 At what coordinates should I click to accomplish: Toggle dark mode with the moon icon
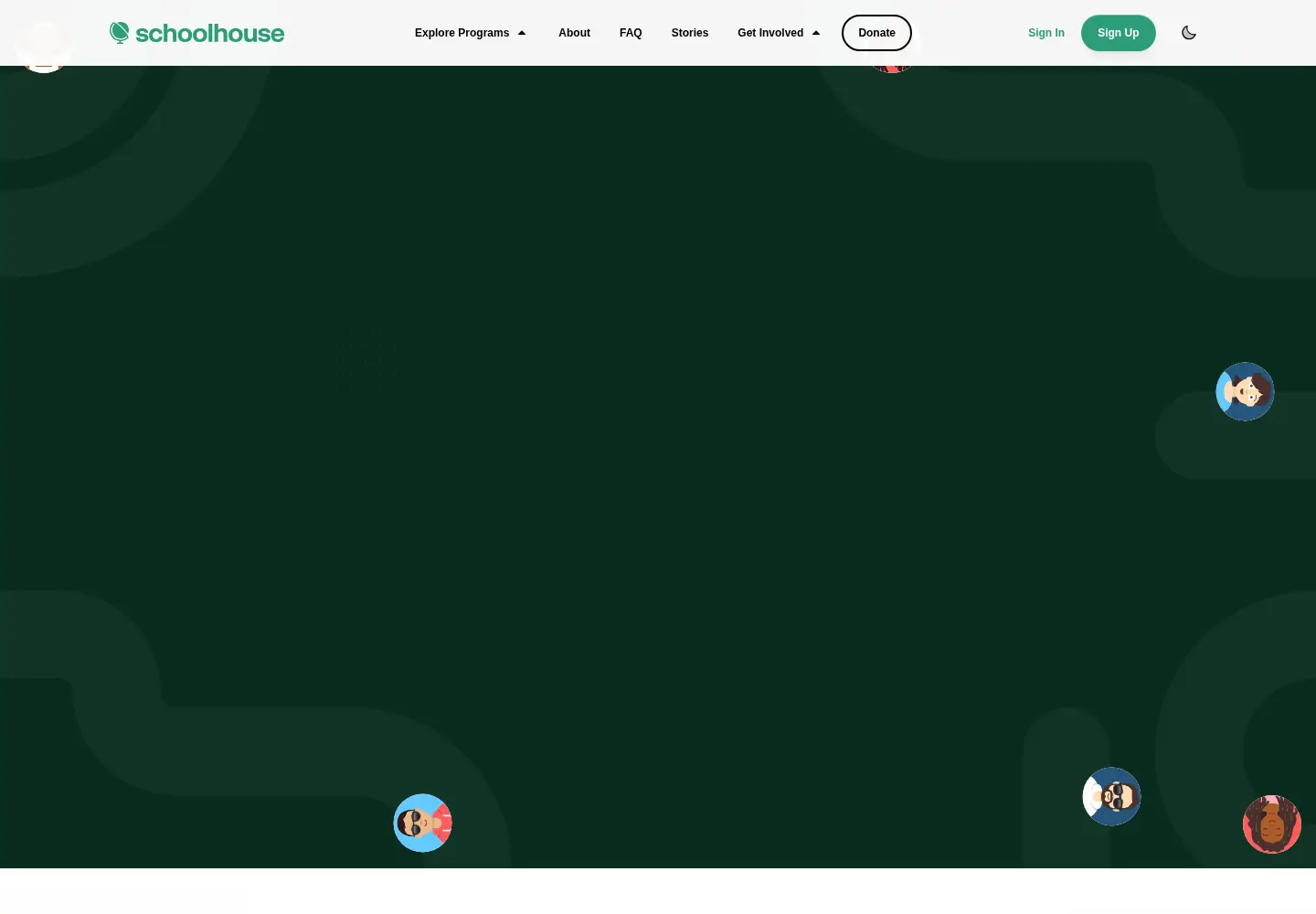coord(1189,33)
